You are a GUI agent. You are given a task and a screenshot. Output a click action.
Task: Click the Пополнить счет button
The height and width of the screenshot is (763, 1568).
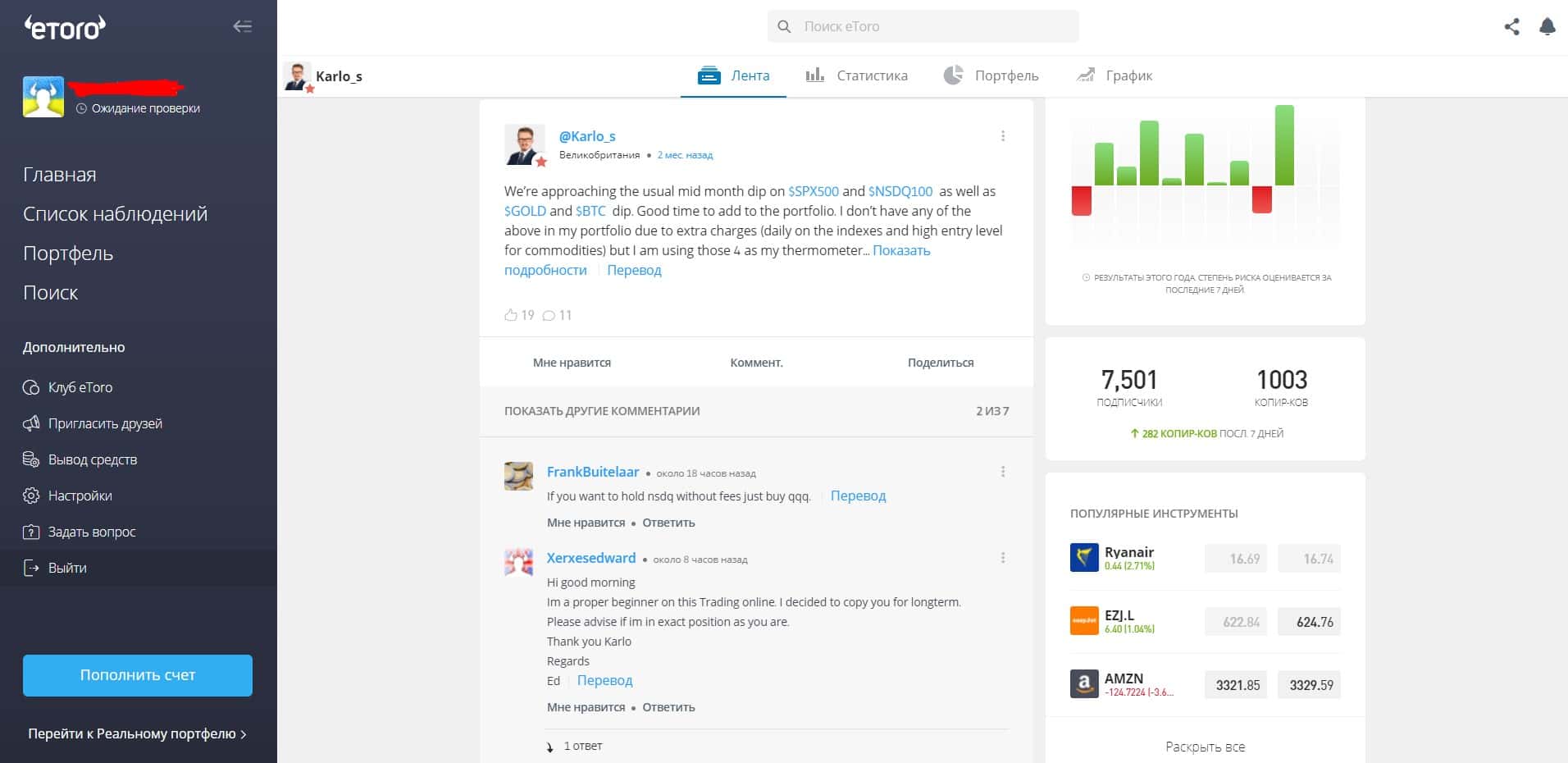pyautogui.click(x=138, y=675)
